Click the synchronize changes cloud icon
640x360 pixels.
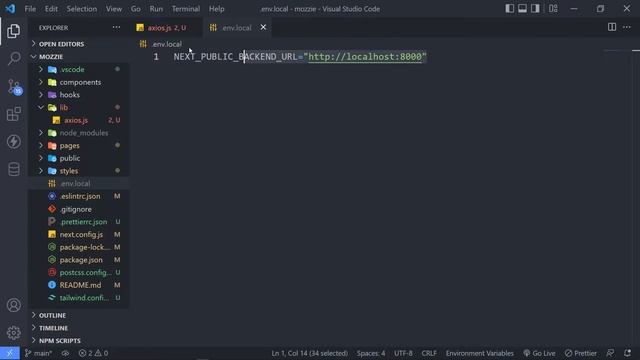coord(65,353)
